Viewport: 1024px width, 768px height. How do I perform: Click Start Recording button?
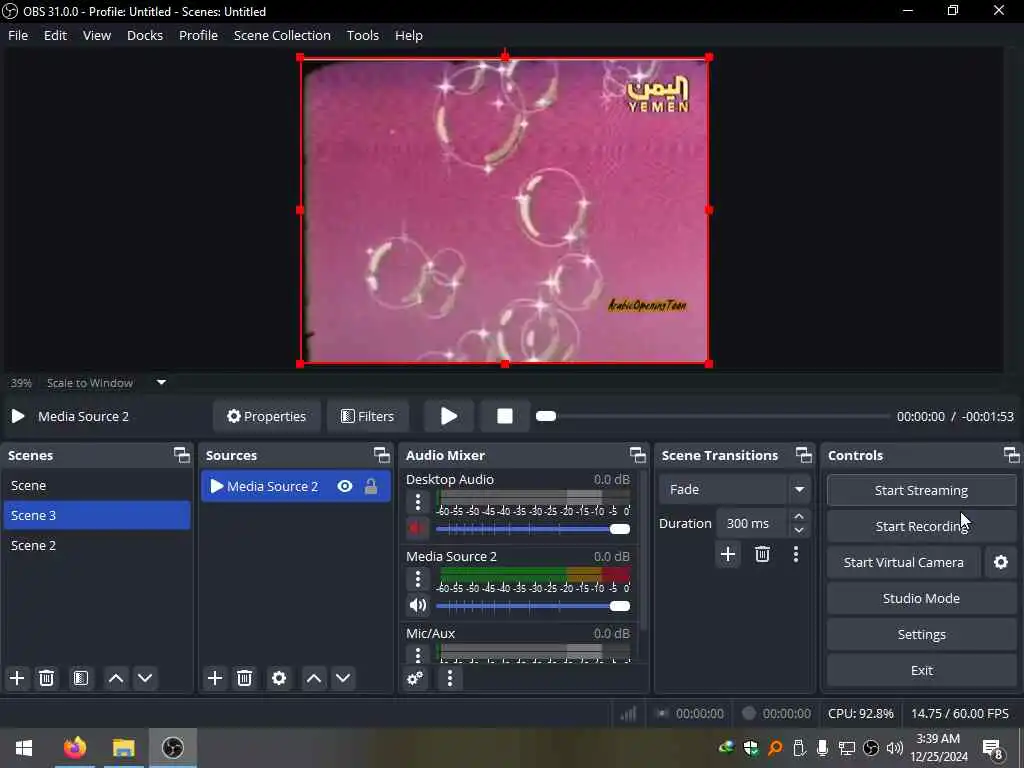click(x=921, y=526)
